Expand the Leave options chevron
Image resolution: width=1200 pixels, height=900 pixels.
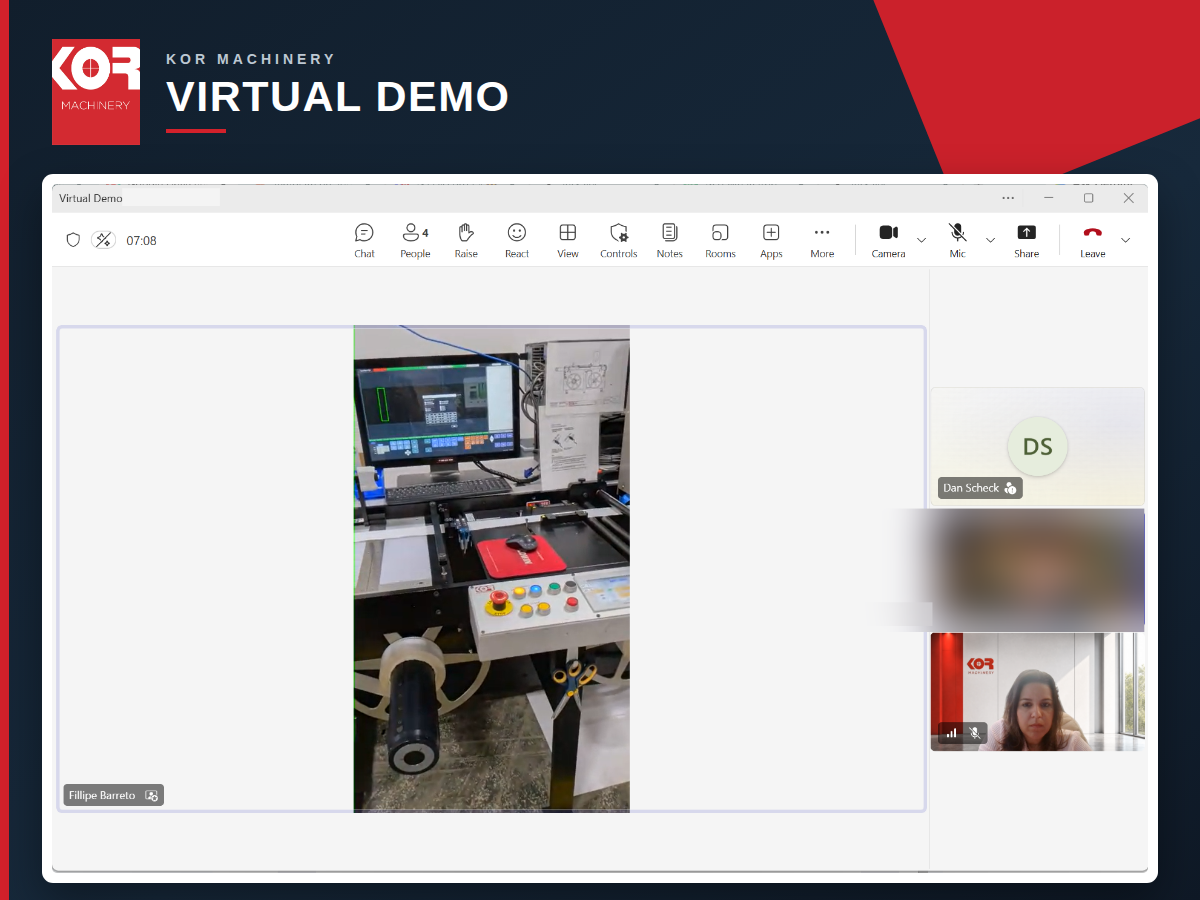(1126, 240)
